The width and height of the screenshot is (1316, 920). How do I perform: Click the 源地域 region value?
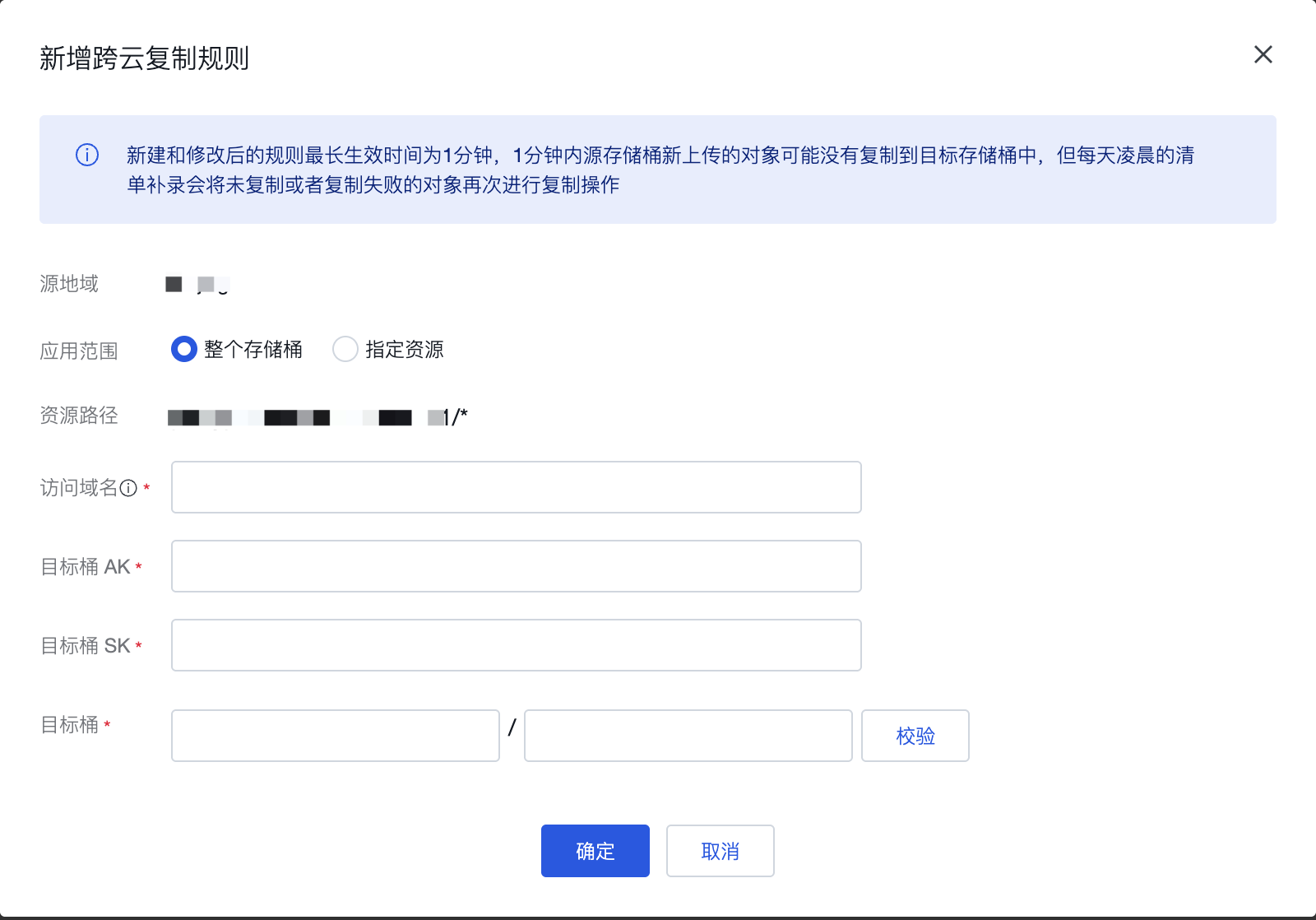197,285
